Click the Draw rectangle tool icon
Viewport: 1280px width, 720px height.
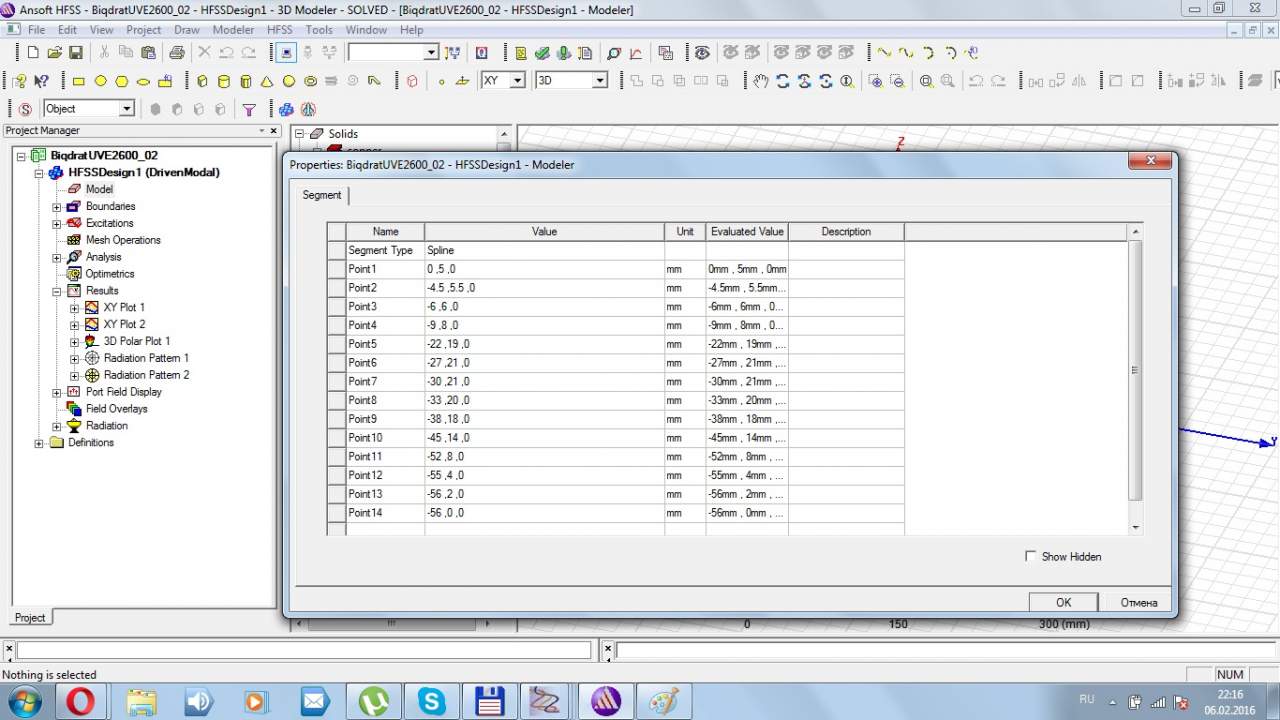[x=78, y=81]
